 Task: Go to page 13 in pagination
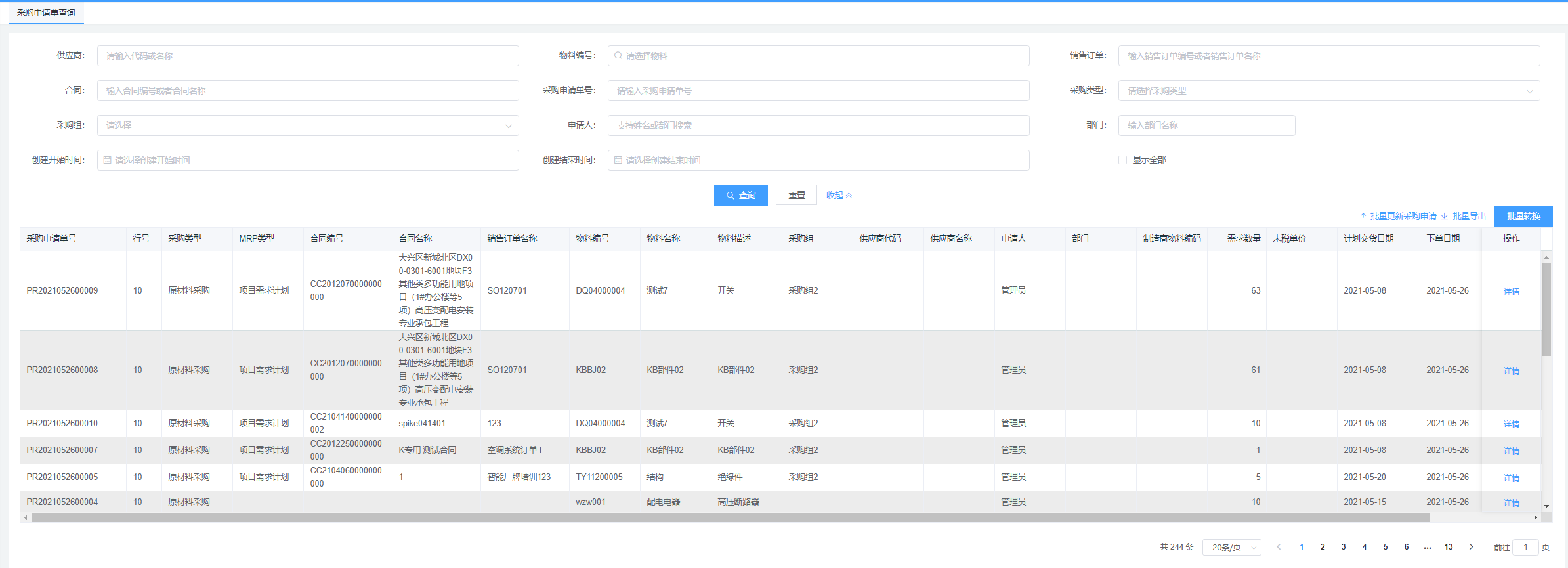[1449, 547]
